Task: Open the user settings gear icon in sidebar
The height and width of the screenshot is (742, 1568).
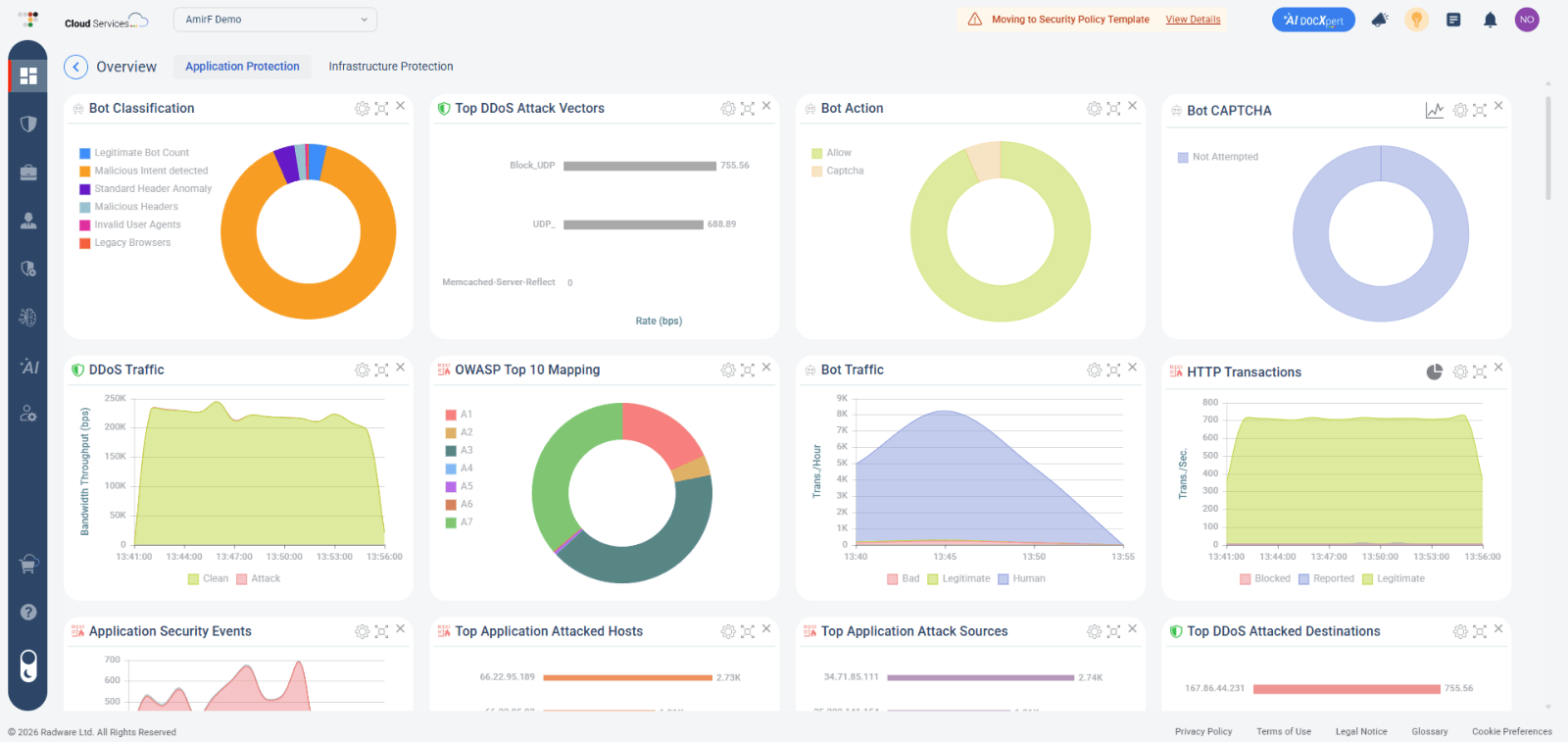Action: tap(28, 414)
